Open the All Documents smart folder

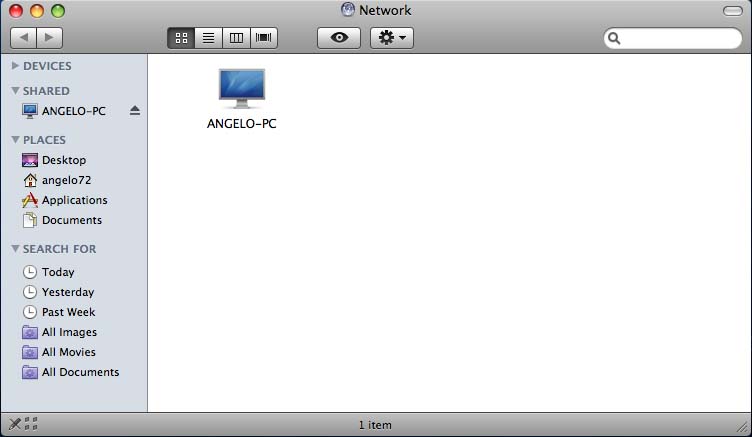(x=70, y=372)
